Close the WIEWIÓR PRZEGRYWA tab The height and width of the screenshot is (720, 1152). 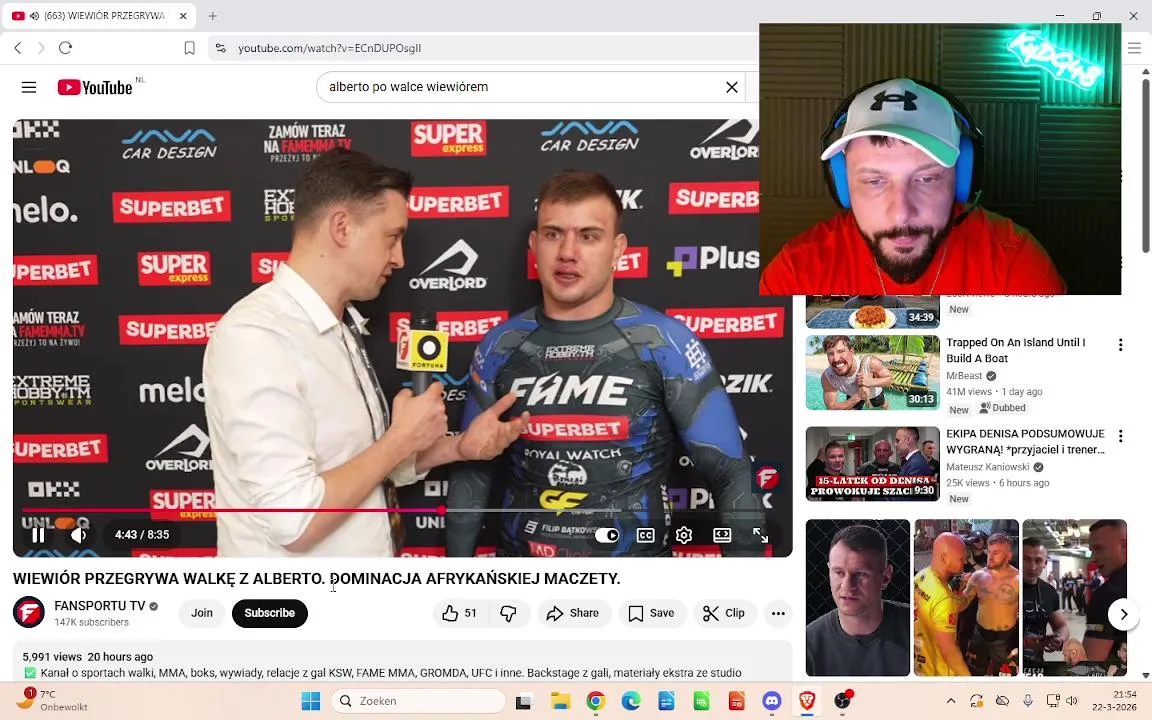(x=183, y=15)
